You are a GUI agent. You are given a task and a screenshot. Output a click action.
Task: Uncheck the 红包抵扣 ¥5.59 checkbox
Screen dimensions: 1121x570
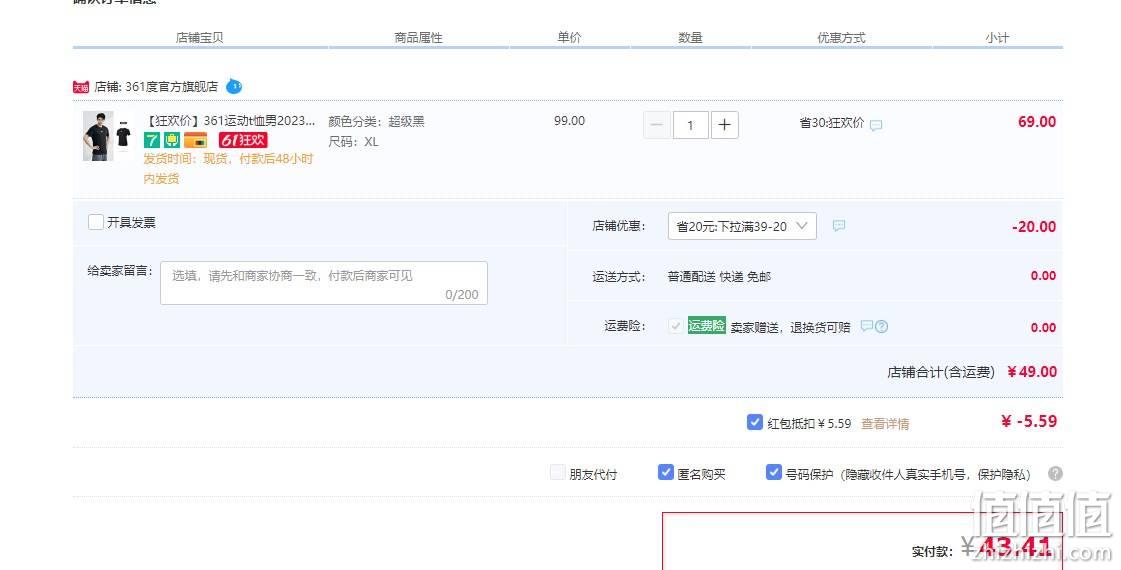pyautogui.click(x=755, y=422)
